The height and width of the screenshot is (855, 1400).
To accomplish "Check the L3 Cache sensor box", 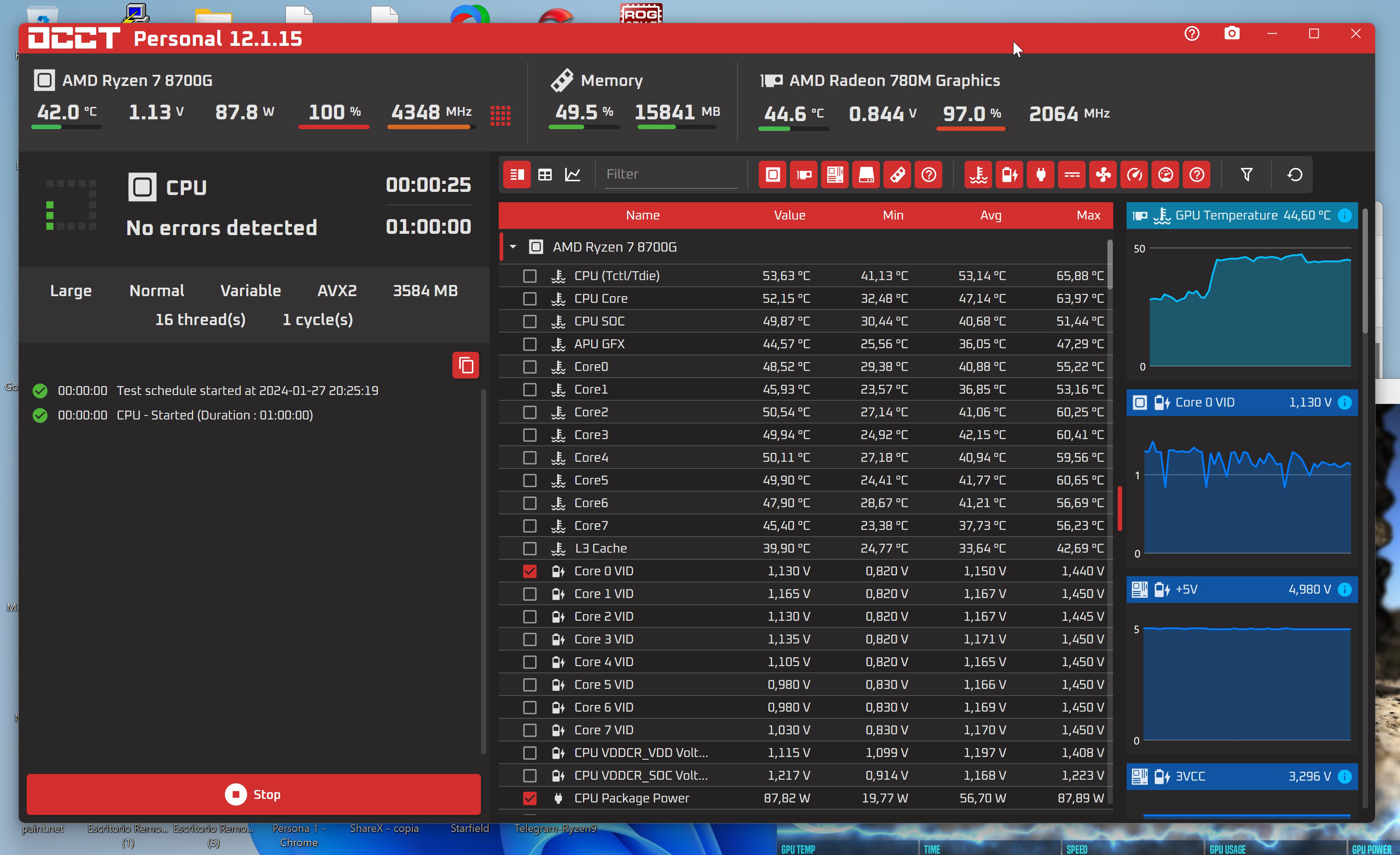I will point(529,549).
